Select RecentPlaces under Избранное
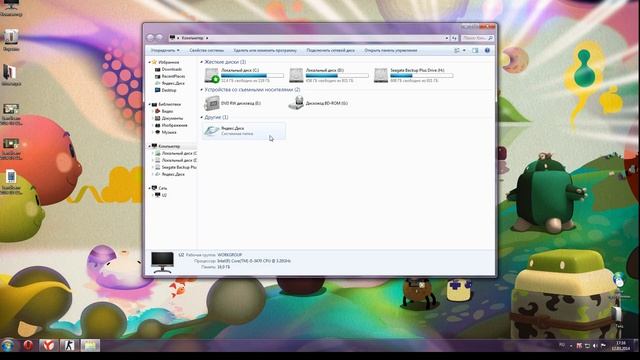 coord(173,76)
